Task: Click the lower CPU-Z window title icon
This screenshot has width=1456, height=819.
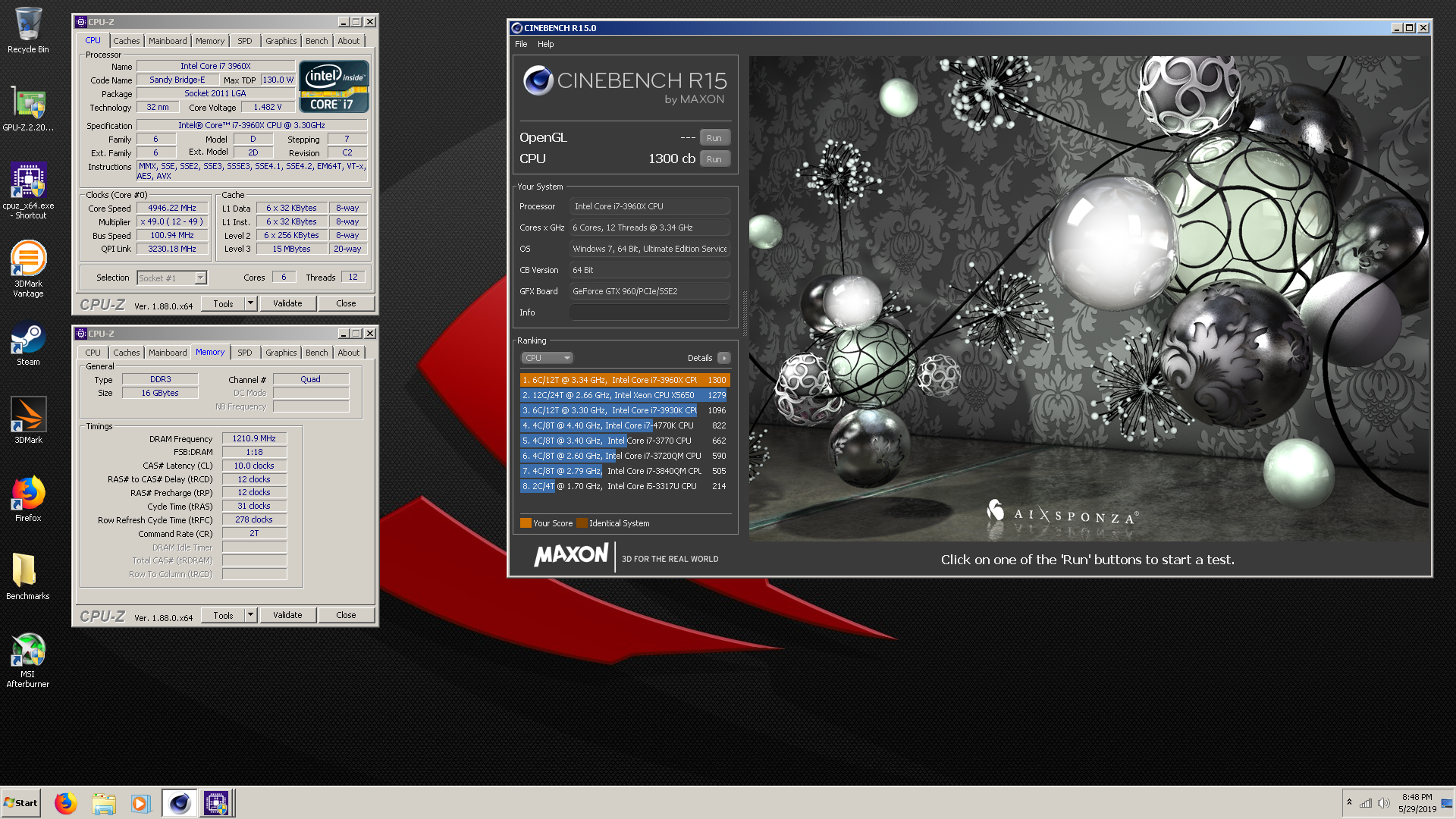Action: tap(81, 334)
